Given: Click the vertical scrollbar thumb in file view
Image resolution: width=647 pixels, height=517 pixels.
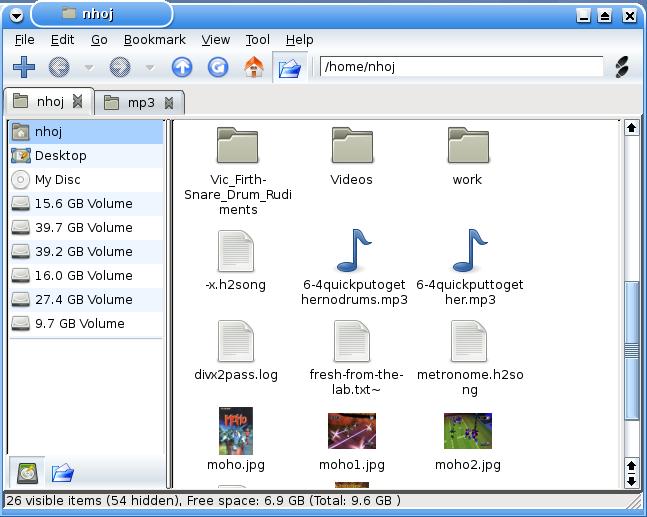Looking at the screenshot, I should pos(631,350).
